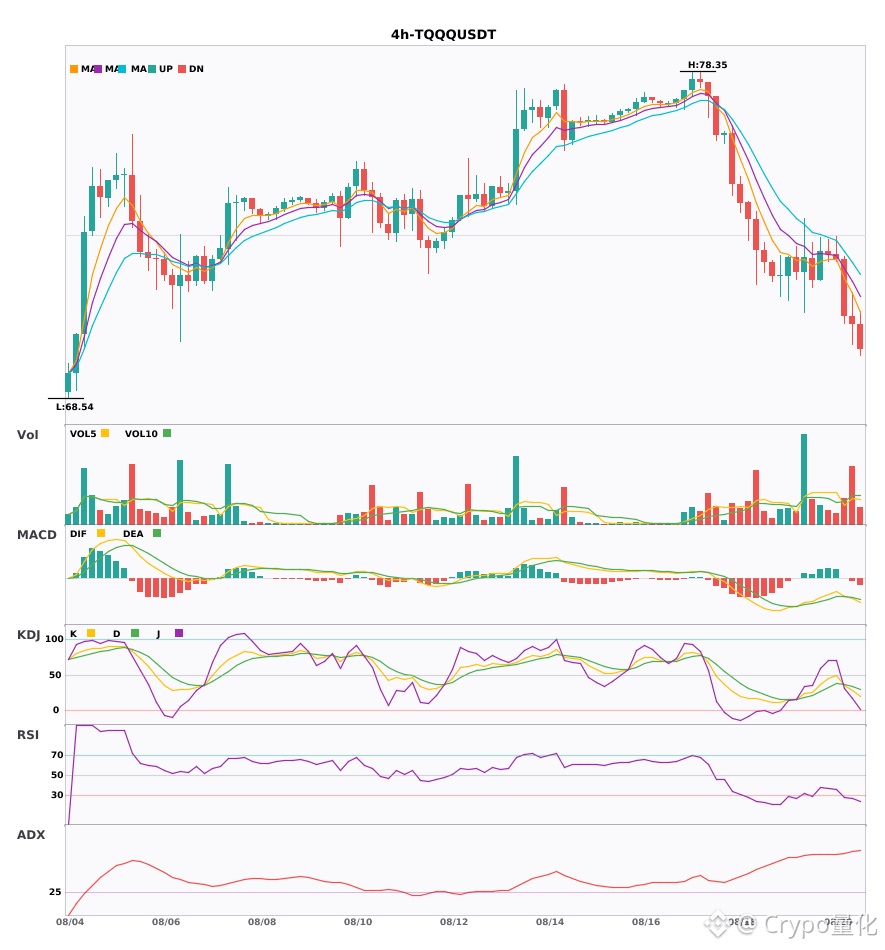
Task: Click the green swatch next to VOL10
Action: coord(167,433)
